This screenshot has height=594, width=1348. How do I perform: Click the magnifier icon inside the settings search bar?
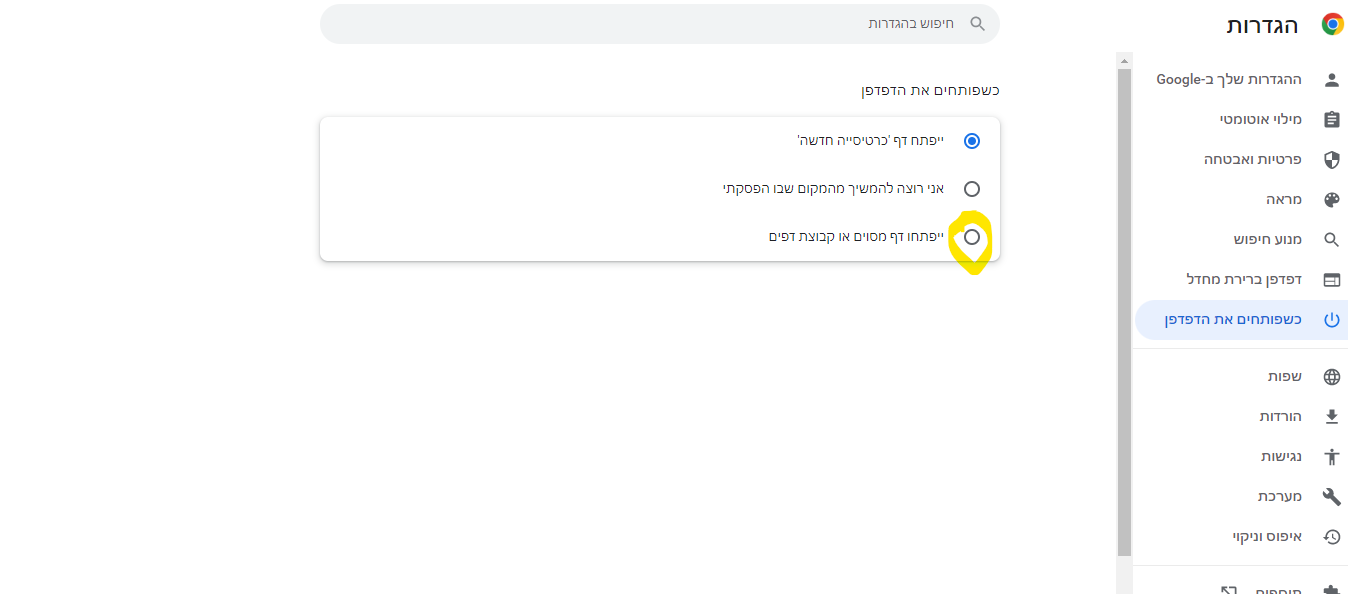[978, 24]
